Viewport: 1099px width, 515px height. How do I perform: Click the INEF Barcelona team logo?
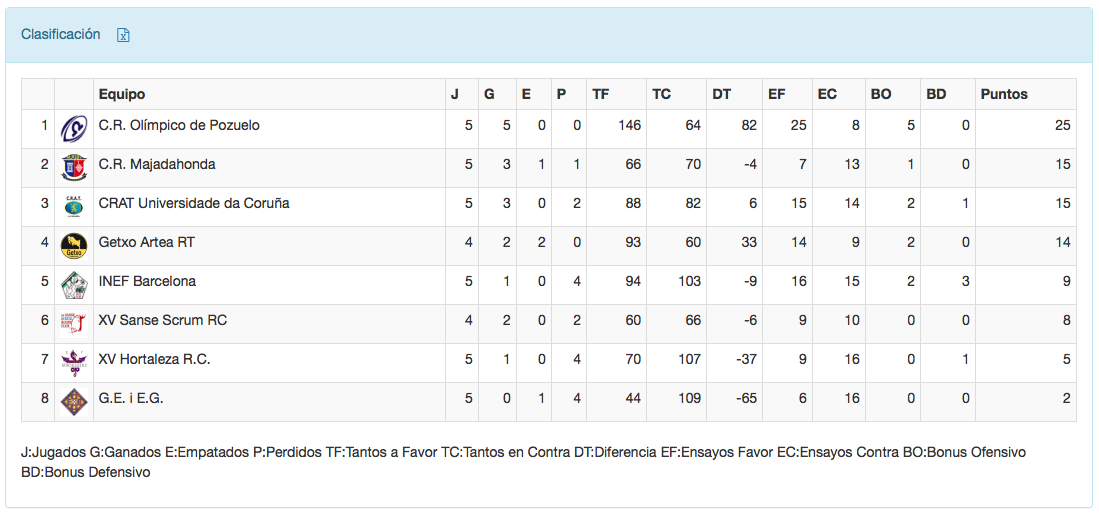(x=74, y=284)
